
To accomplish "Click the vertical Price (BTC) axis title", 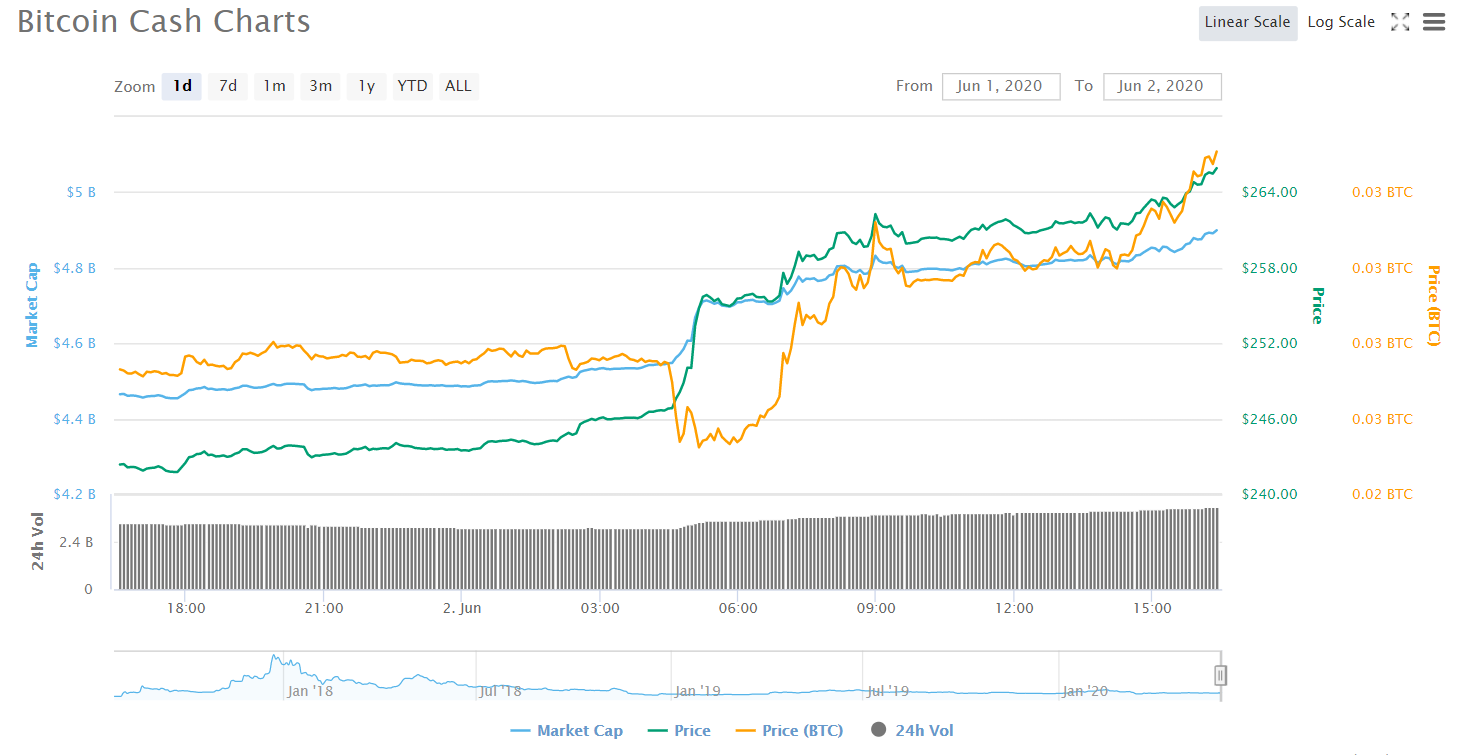I will [1433, 305].
